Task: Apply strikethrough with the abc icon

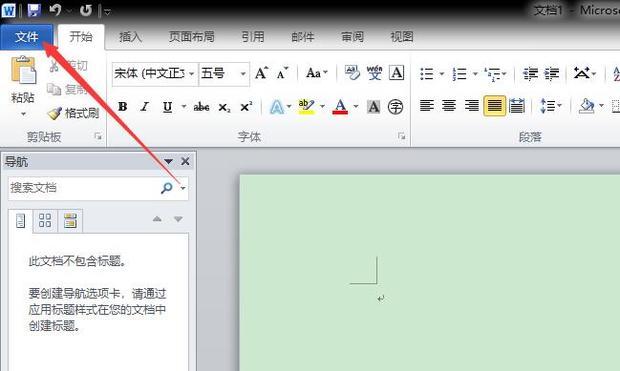Action: coord(201,107)
